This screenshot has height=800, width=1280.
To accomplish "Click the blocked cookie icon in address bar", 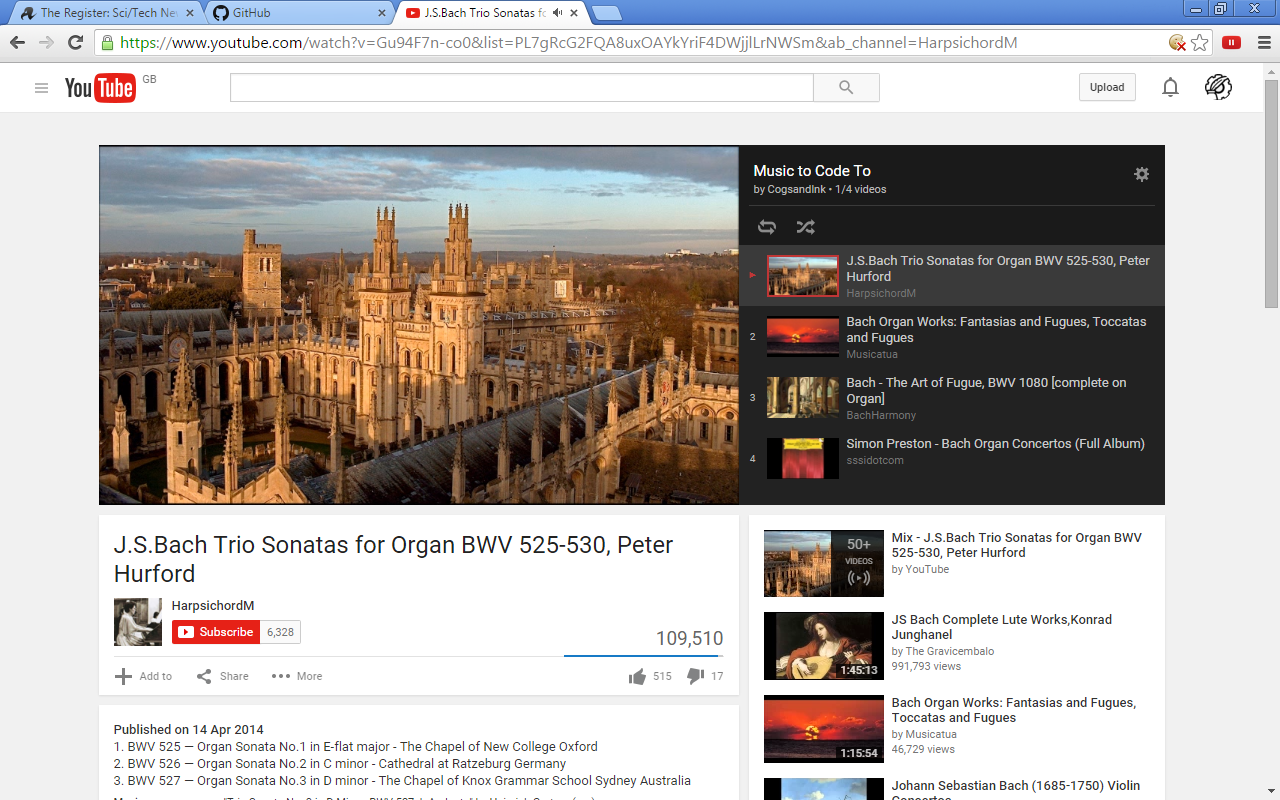I will (x=1177, y=43).
